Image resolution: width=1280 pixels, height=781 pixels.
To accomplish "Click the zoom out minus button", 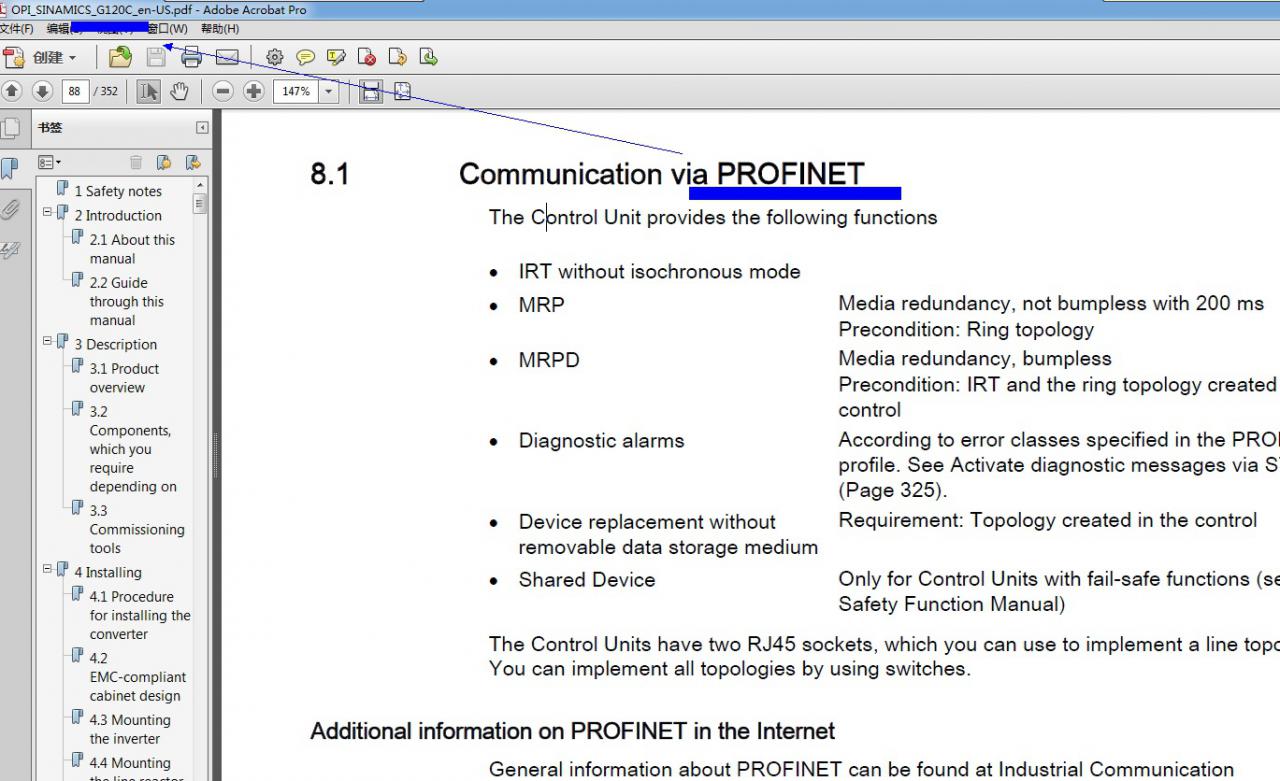I will click(x=223, y=91).
